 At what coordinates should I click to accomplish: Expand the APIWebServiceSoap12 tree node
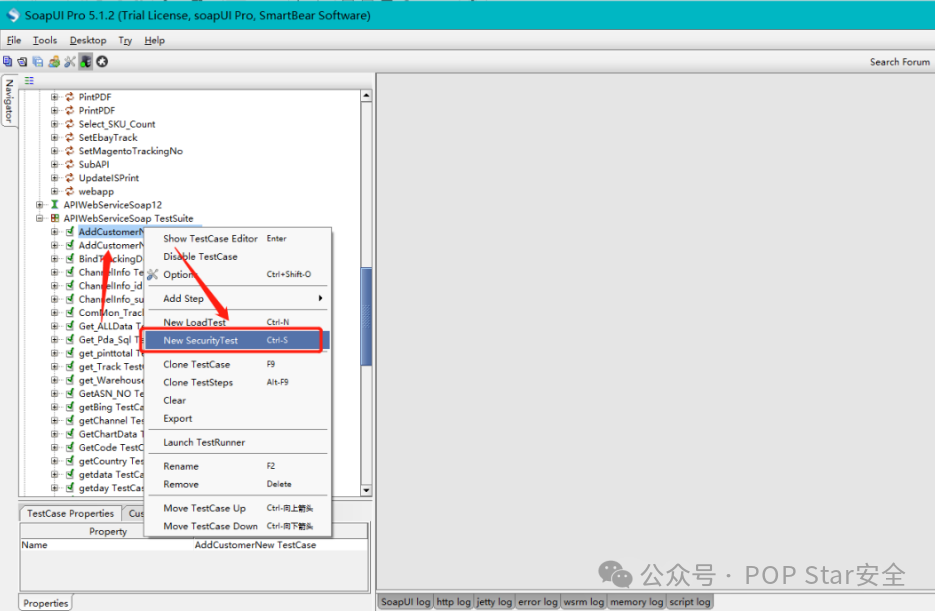[39, 205]
